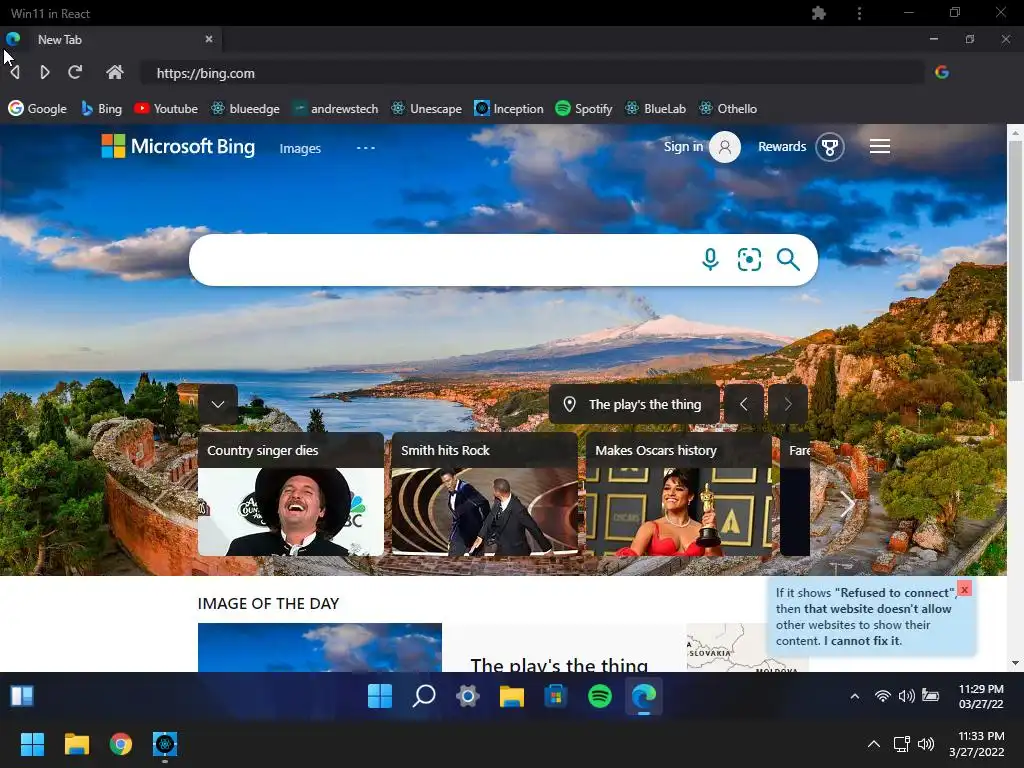This screenshot has width=1024, height=768.
Task: Advance the news carousel with white right arrow
Action: 847,504
